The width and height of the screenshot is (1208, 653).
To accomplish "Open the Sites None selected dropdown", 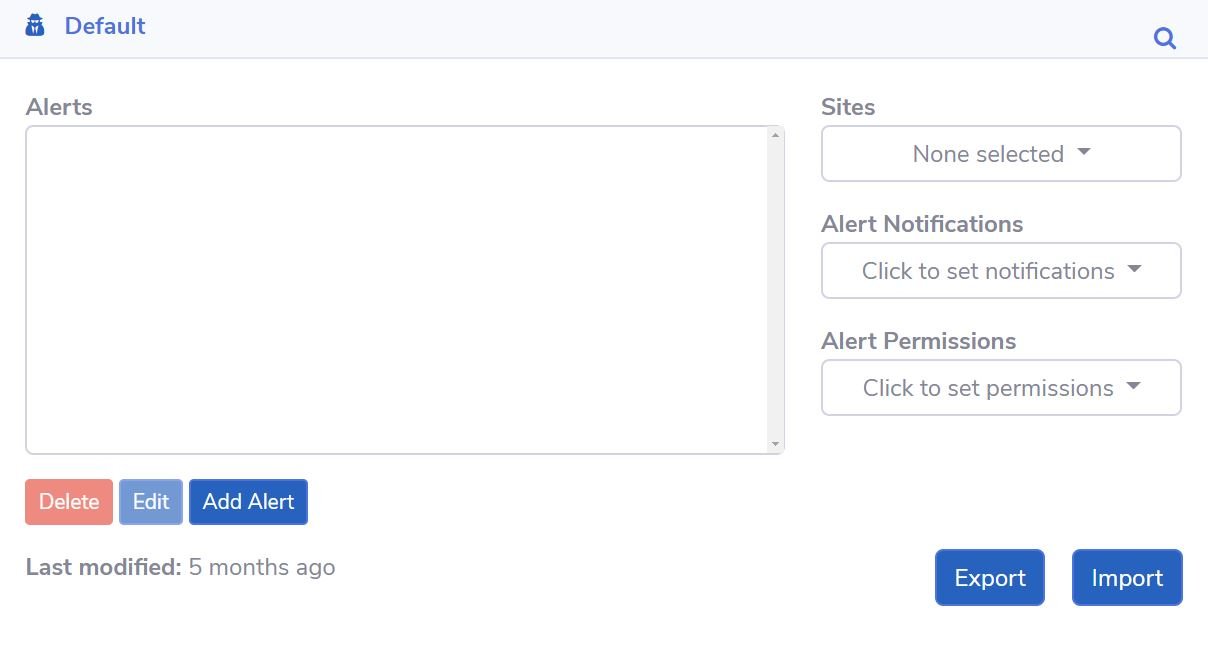I will [x=1001, y=154].
